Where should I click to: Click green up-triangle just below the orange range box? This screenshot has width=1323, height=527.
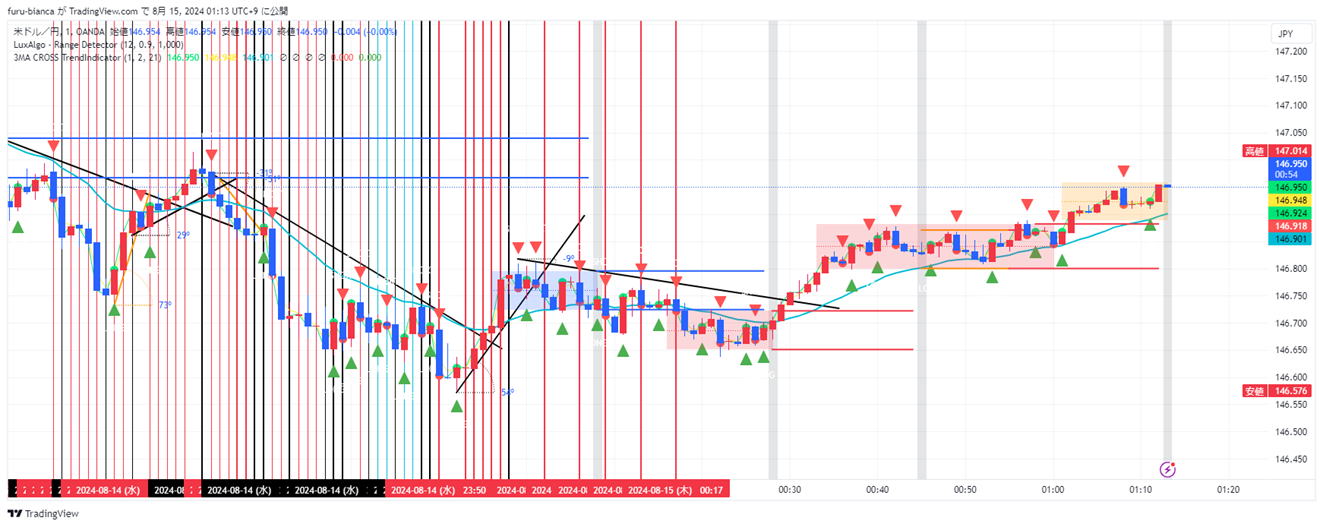pos(1151,224)
